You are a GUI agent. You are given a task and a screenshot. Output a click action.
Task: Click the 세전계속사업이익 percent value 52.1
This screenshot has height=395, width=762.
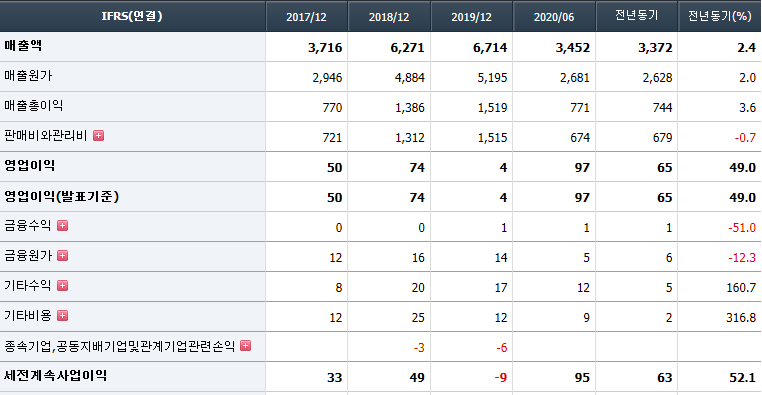[x=743, y=378]
